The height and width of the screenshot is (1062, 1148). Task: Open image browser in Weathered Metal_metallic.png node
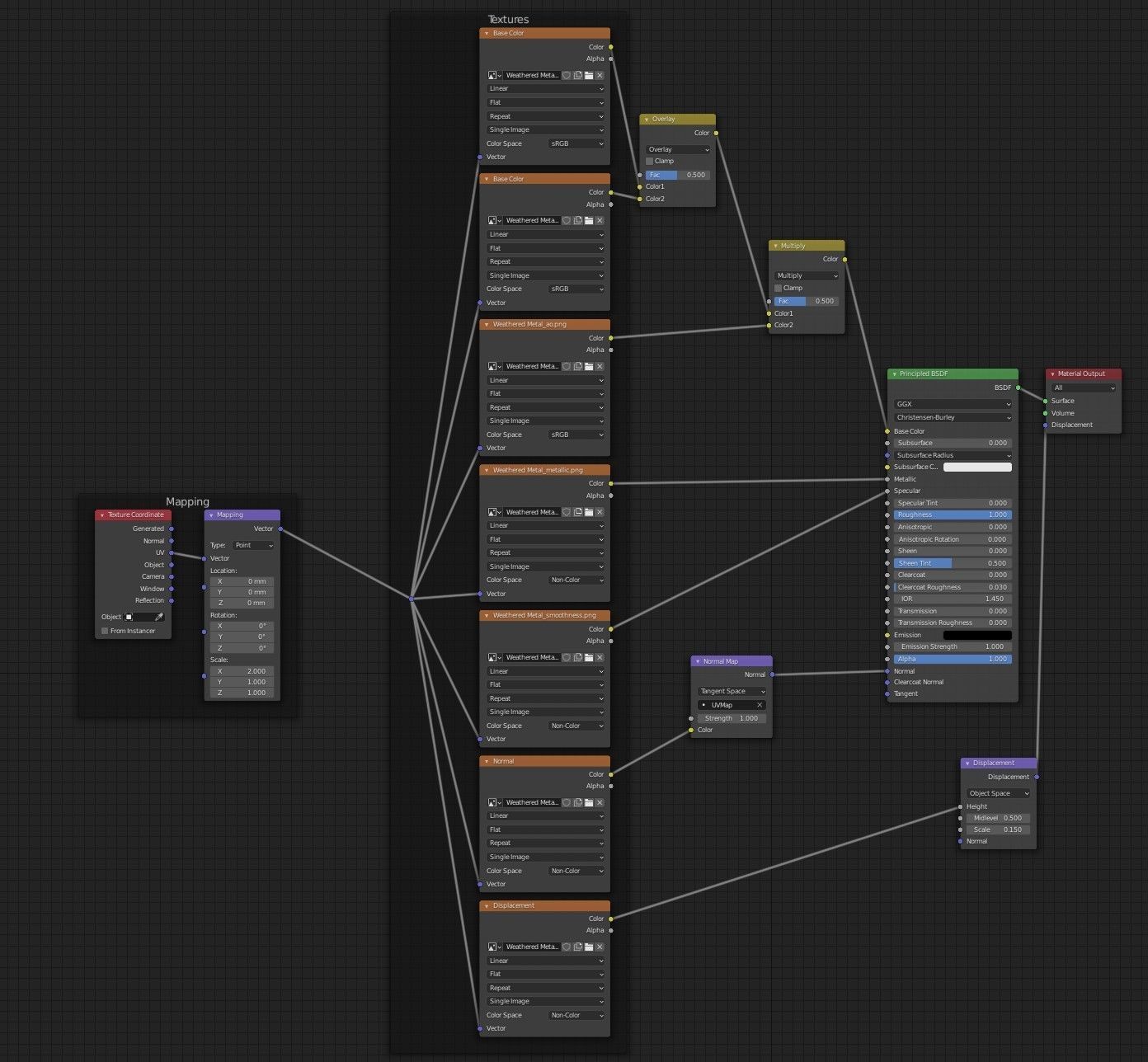(x=494, y=512)
